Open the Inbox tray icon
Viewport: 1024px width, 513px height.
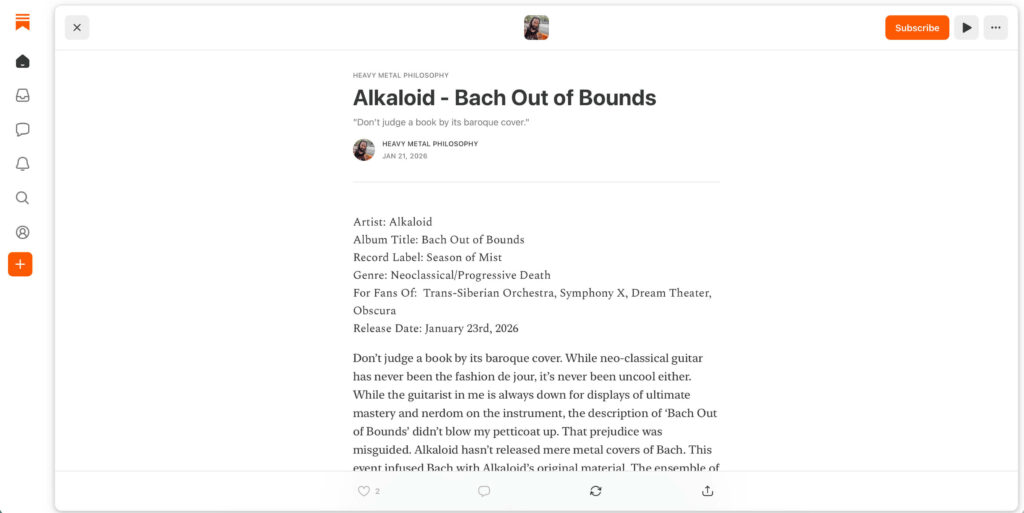coord(22,95)
